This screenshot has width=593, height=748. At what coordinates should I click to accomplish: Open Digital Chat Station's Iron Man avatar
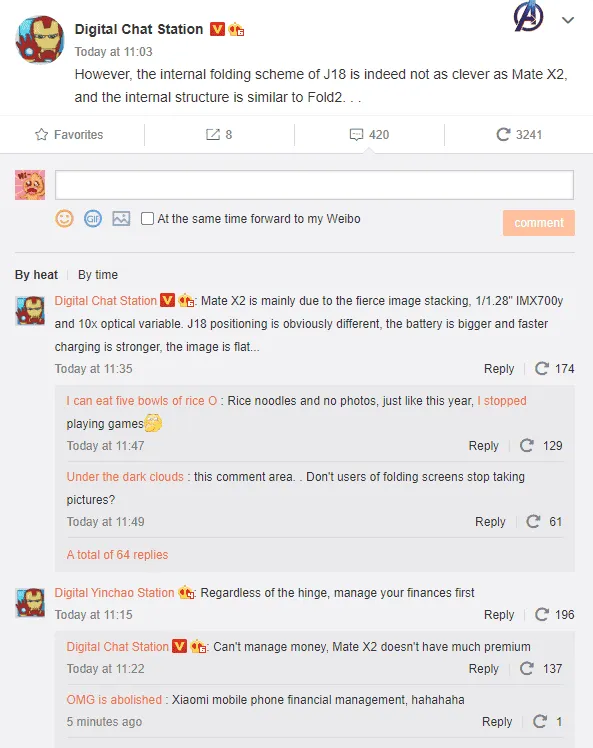[40, 40]
